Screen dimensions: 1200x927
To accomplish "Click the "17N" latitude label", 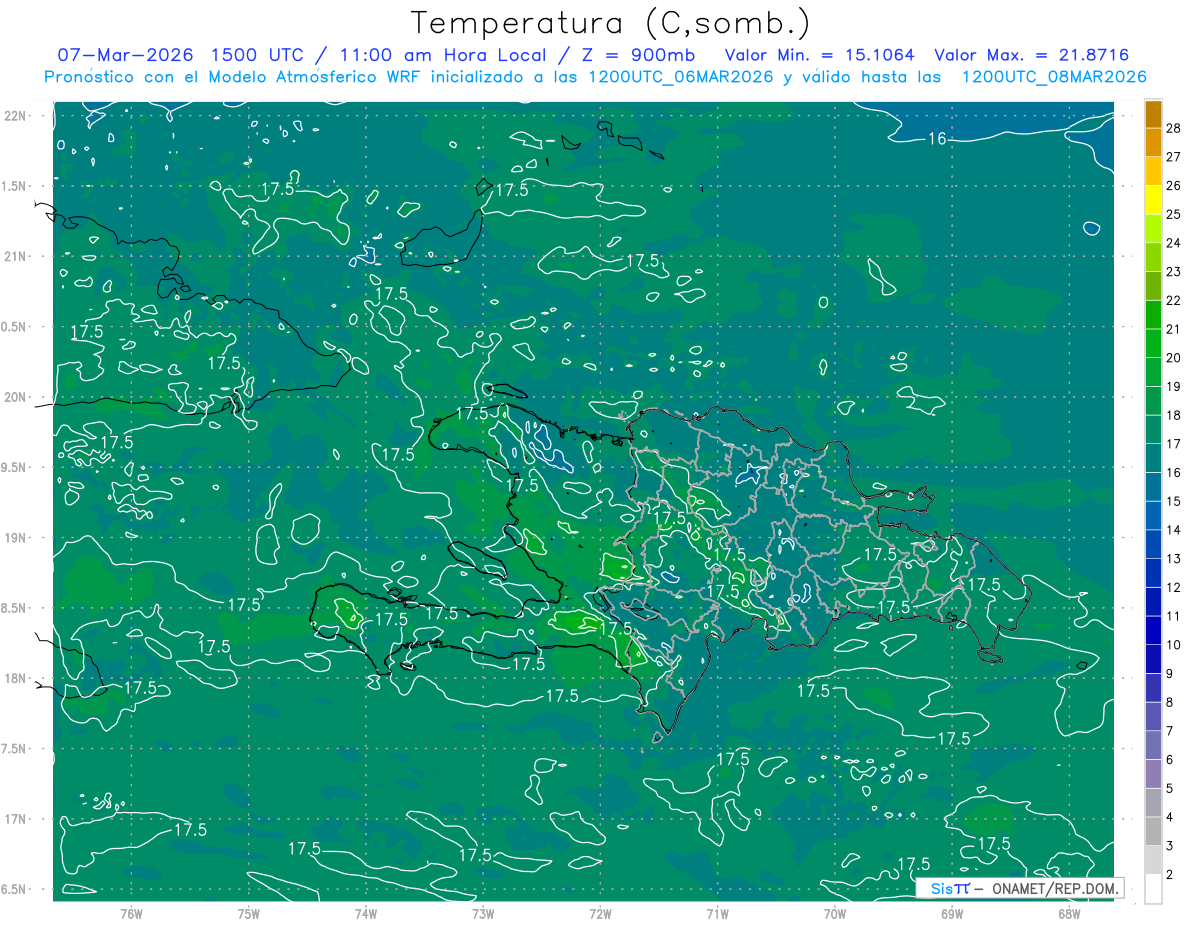I will [15, 819].
